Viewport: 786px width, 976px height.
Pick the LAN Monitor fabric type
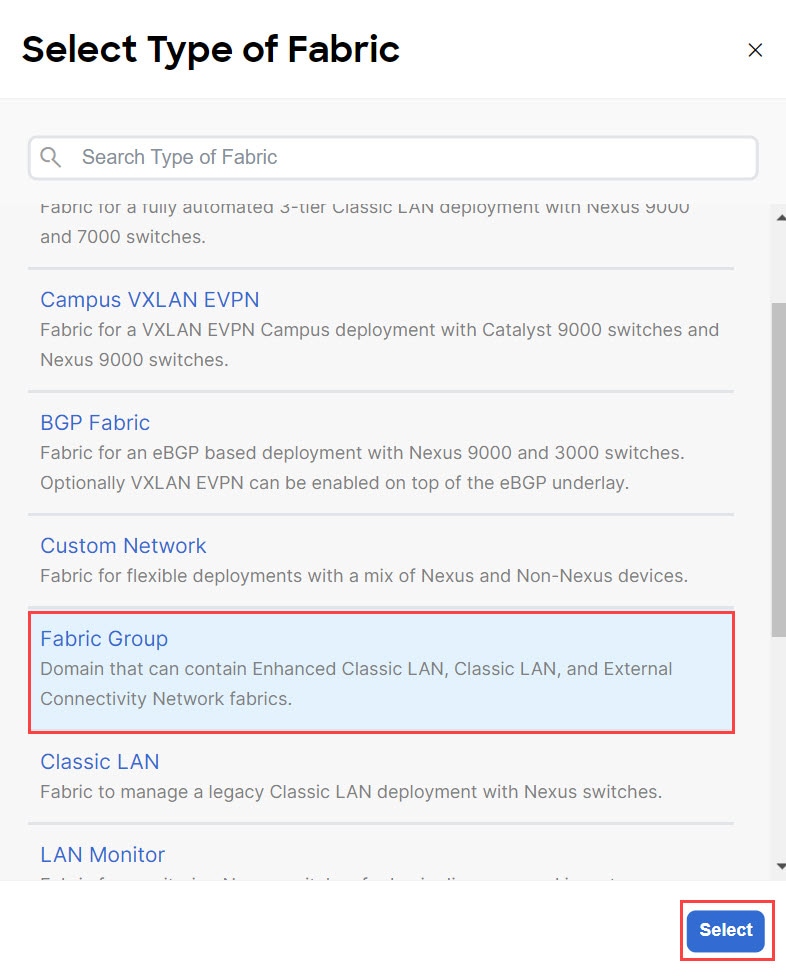point(102,855)
